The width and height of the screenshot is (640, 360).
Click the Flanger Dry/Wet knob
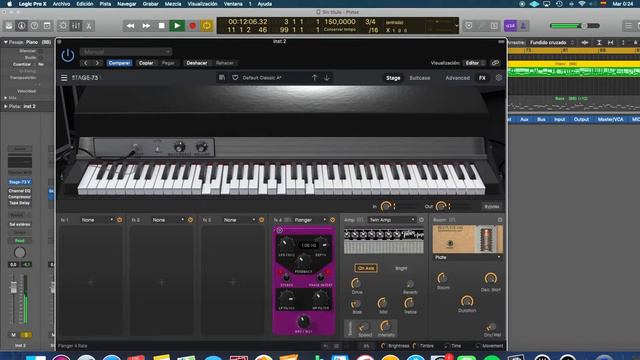303,322
